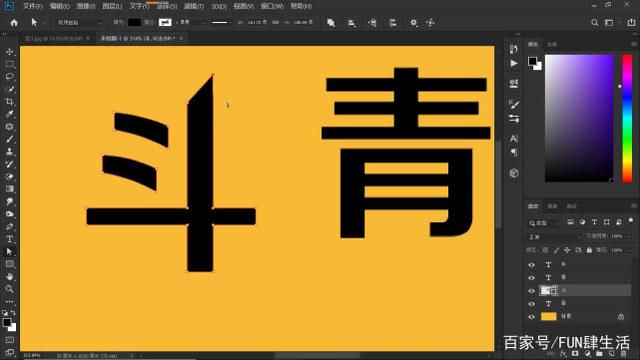640x360 pixels.
Task: Delete layer using trash icon
Action: click(624, 353)
